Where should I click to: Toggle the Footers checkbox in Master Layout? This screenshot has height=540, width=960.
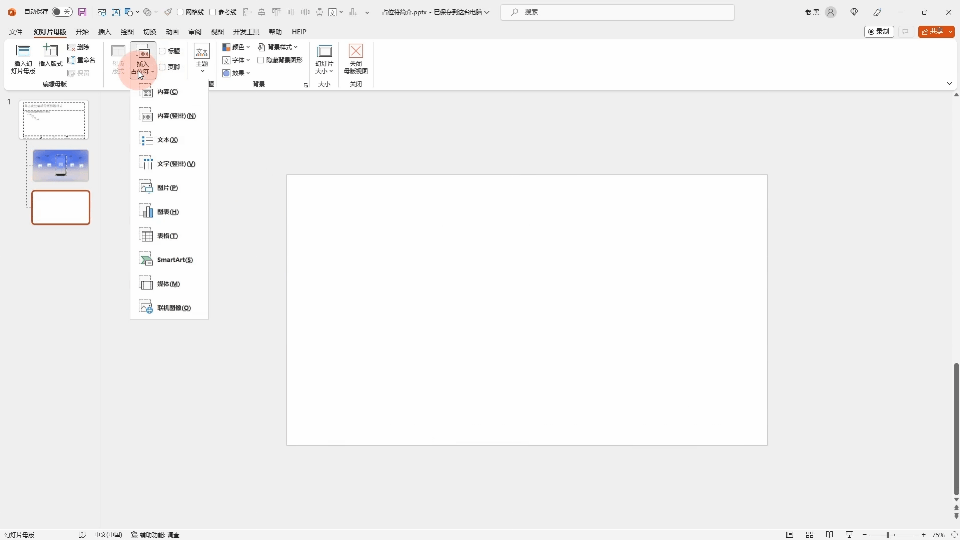tap(162, 67)
